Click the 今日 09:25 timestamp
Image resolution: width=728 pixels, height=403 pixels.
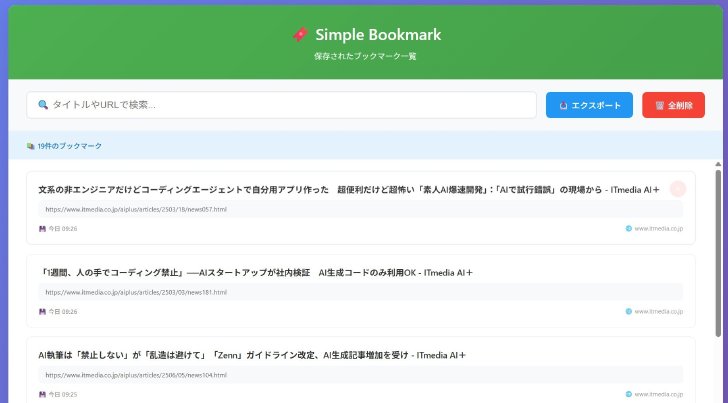pos(63,394)
